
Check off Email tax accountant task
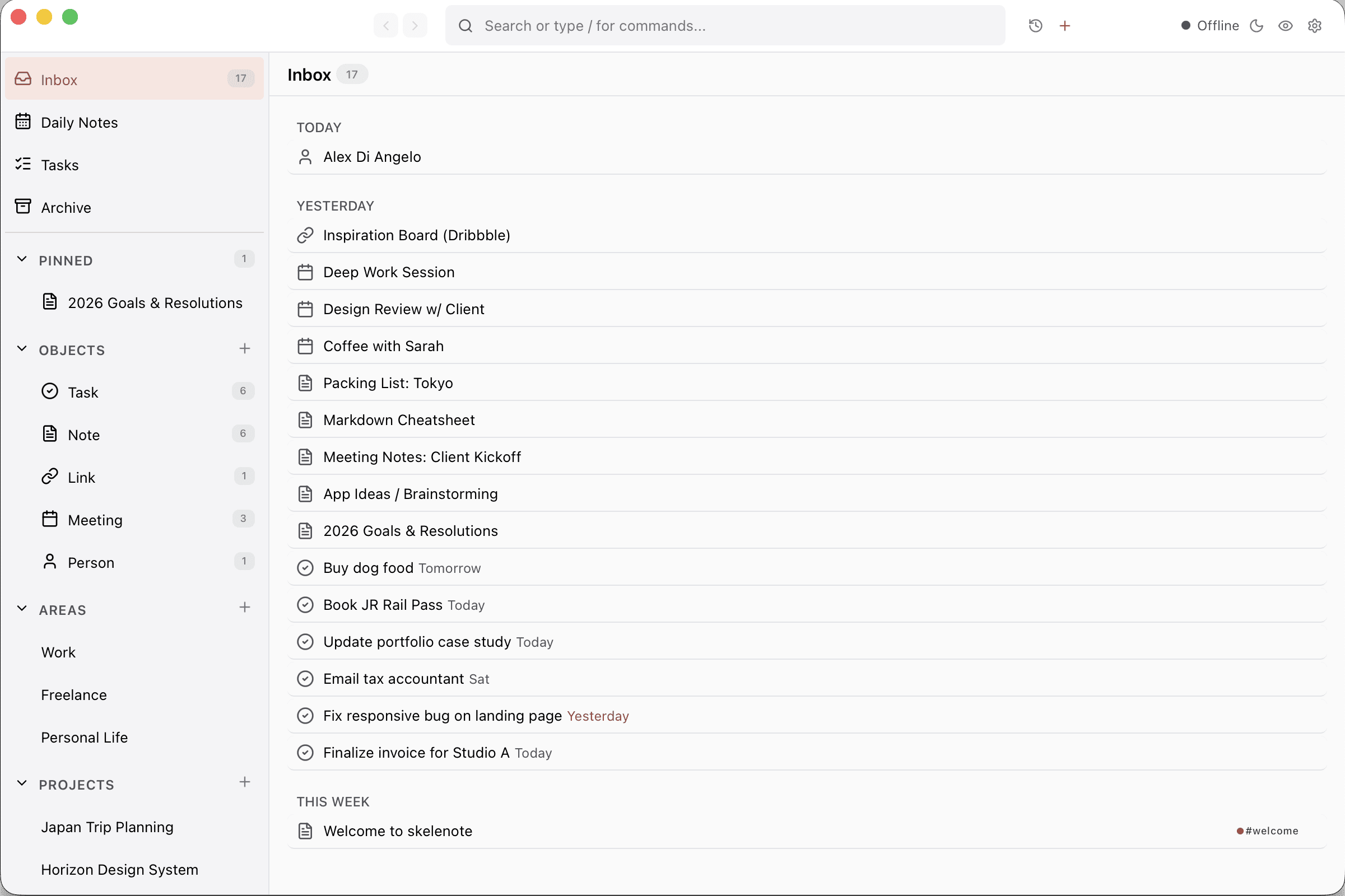(305, 679)
